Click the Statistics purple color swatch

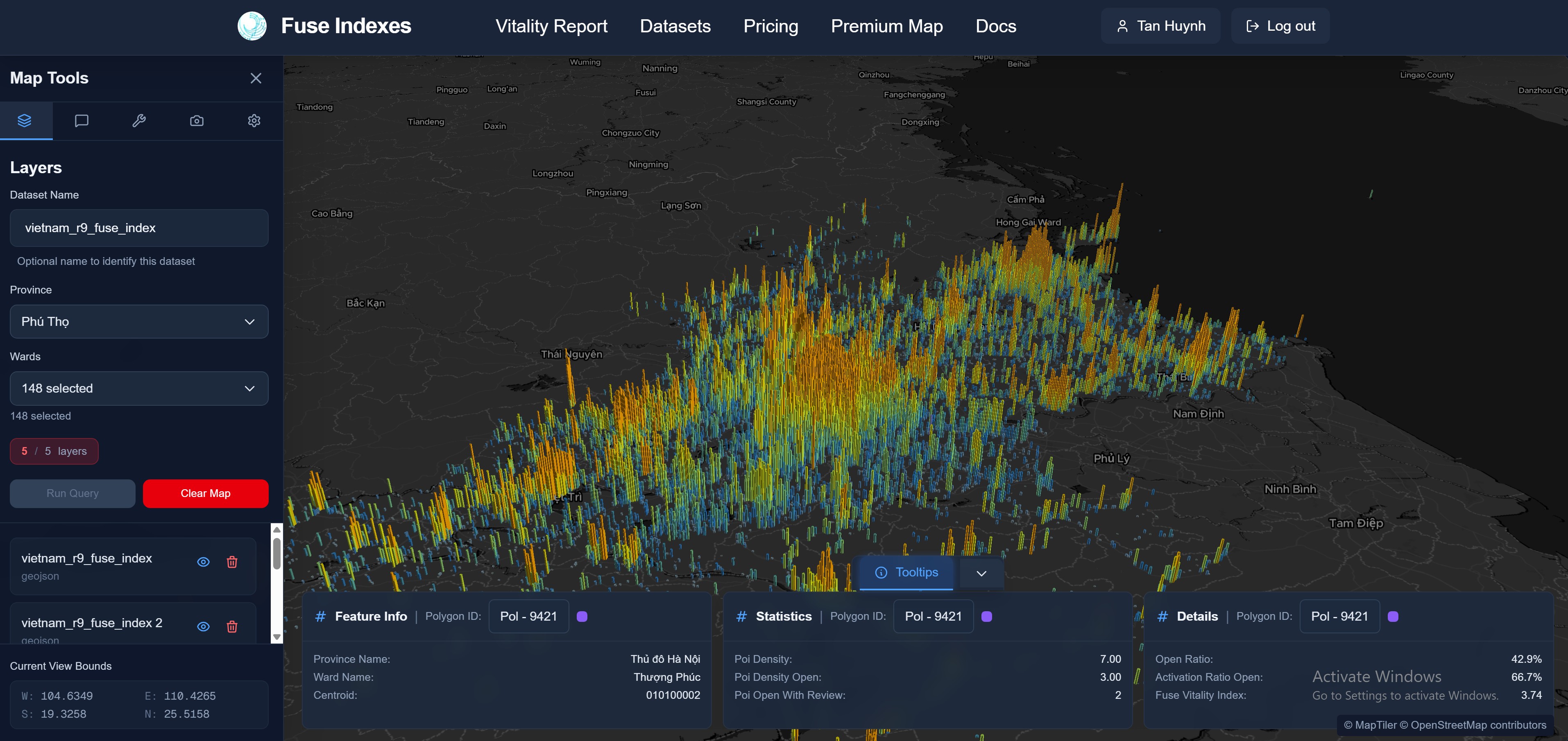(987, 616)
